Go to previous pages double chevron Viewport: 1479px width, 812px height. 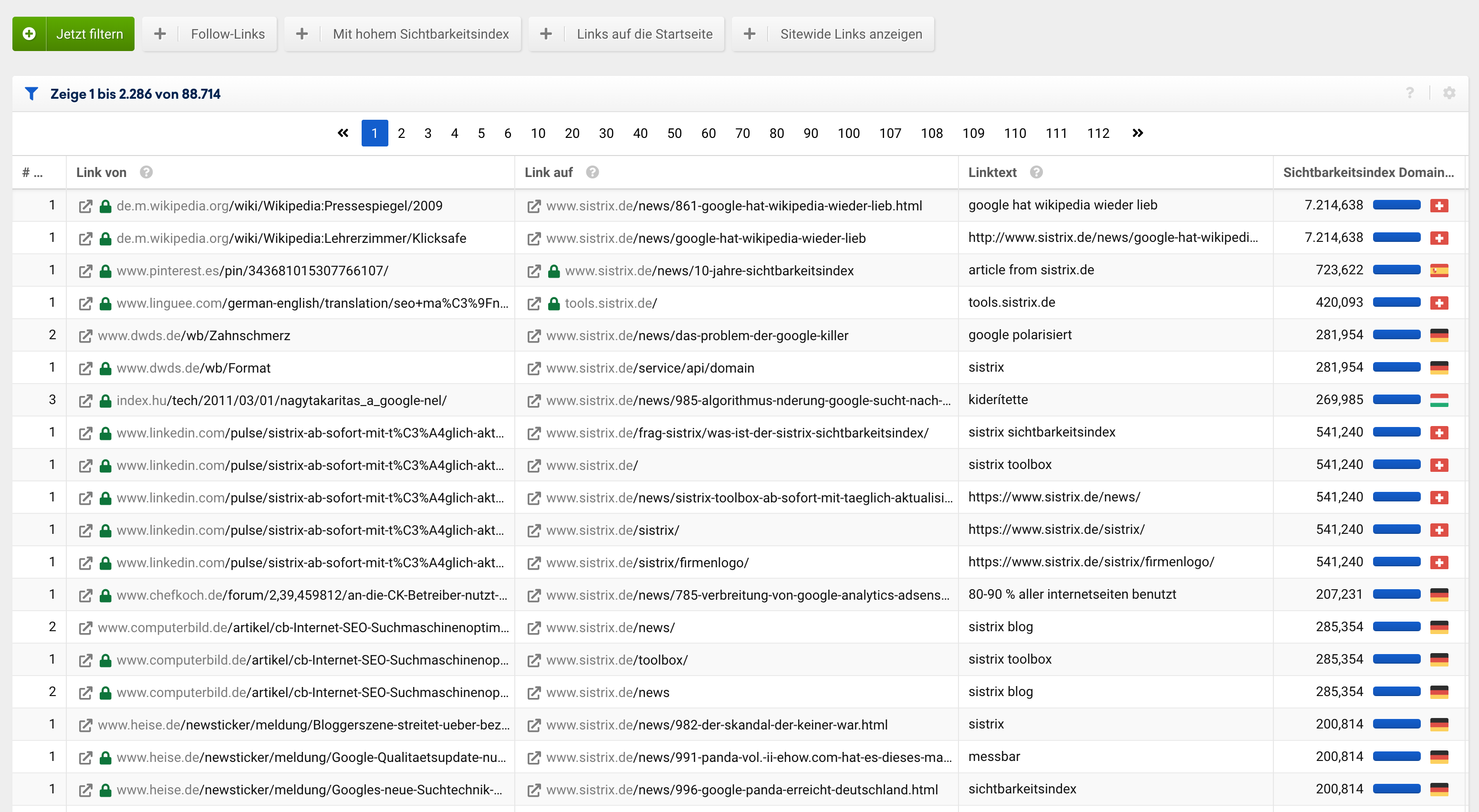click(x=343, y=133)
